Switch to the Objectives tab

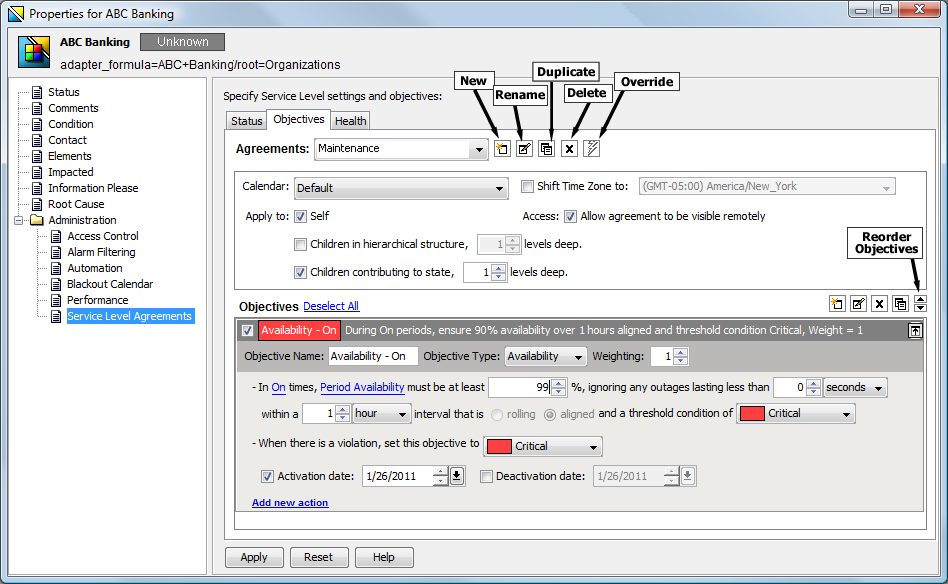pyautogui.click(x=299, y=119)
